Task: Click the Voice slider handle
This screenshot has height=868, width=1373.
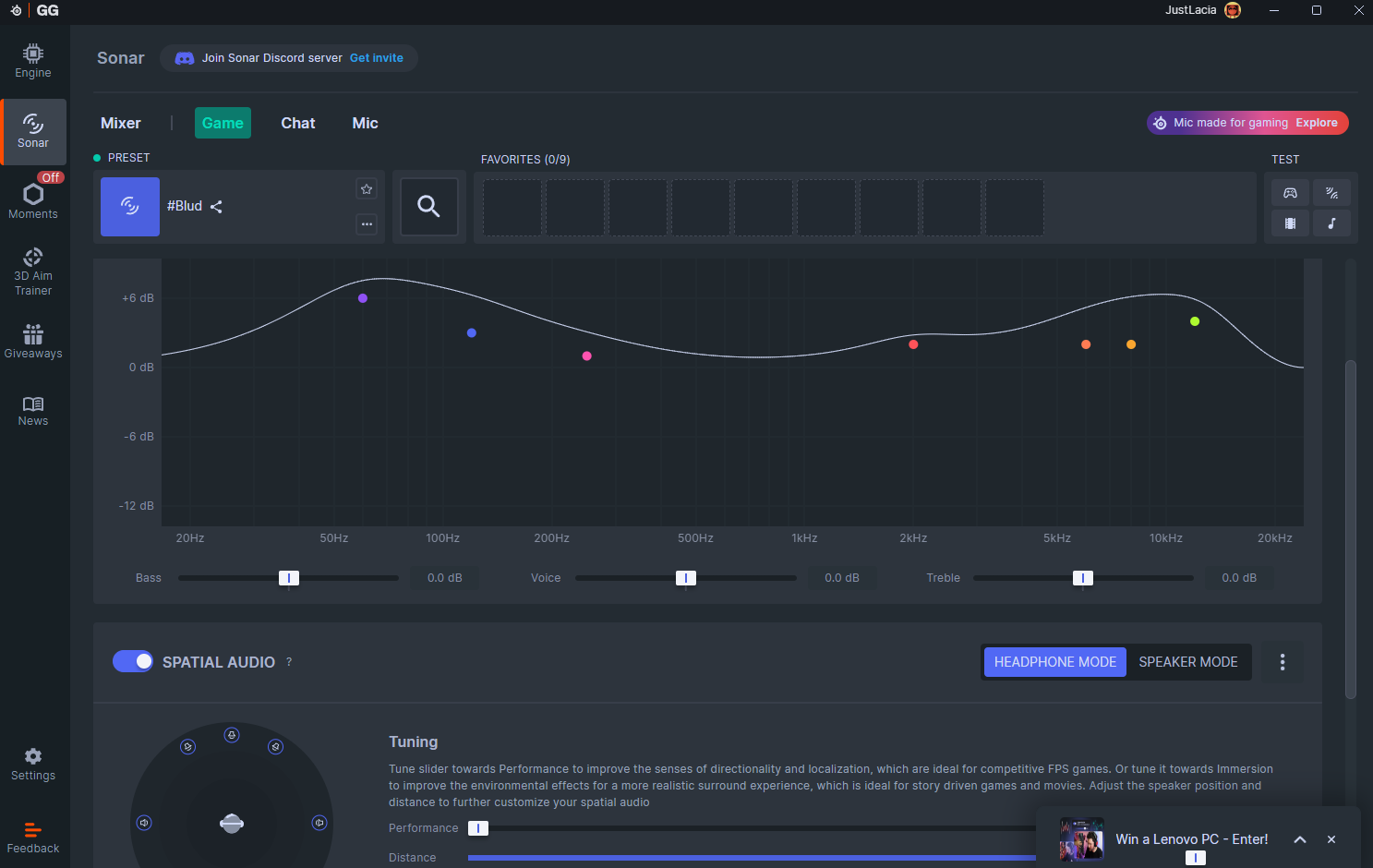Action: [686, 578]
